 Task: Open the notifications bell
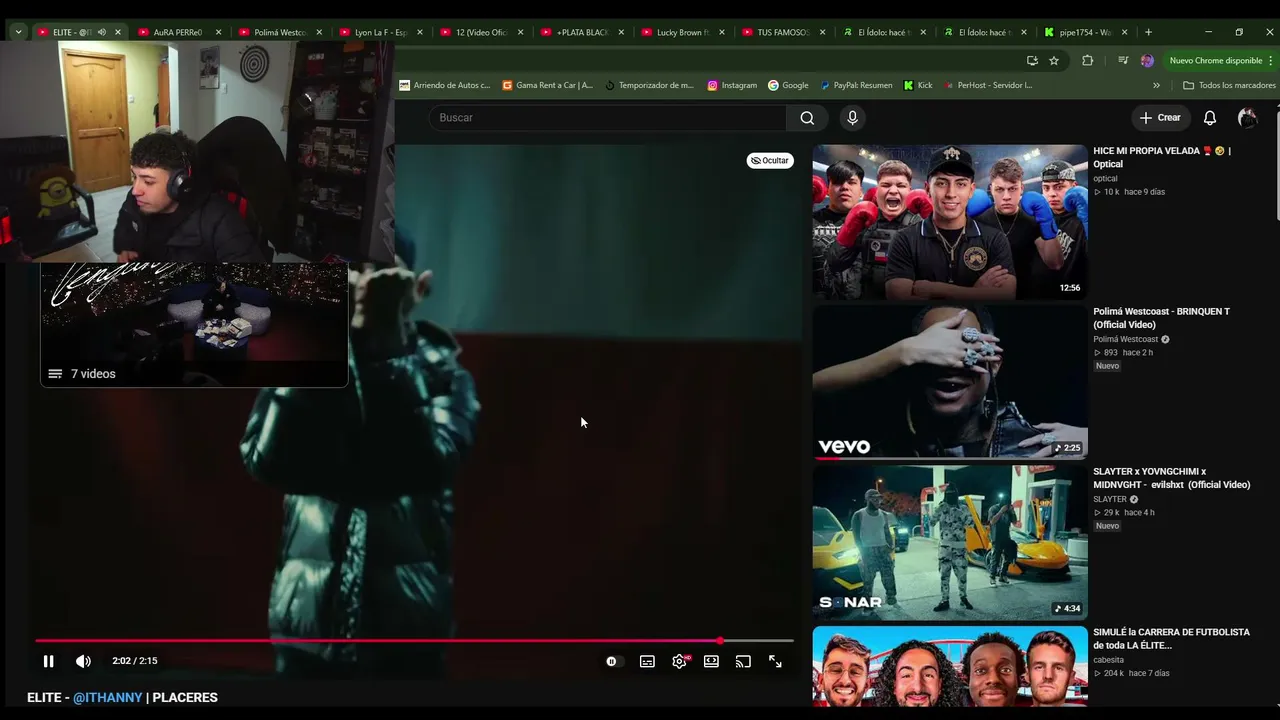tap(1210, 118)
